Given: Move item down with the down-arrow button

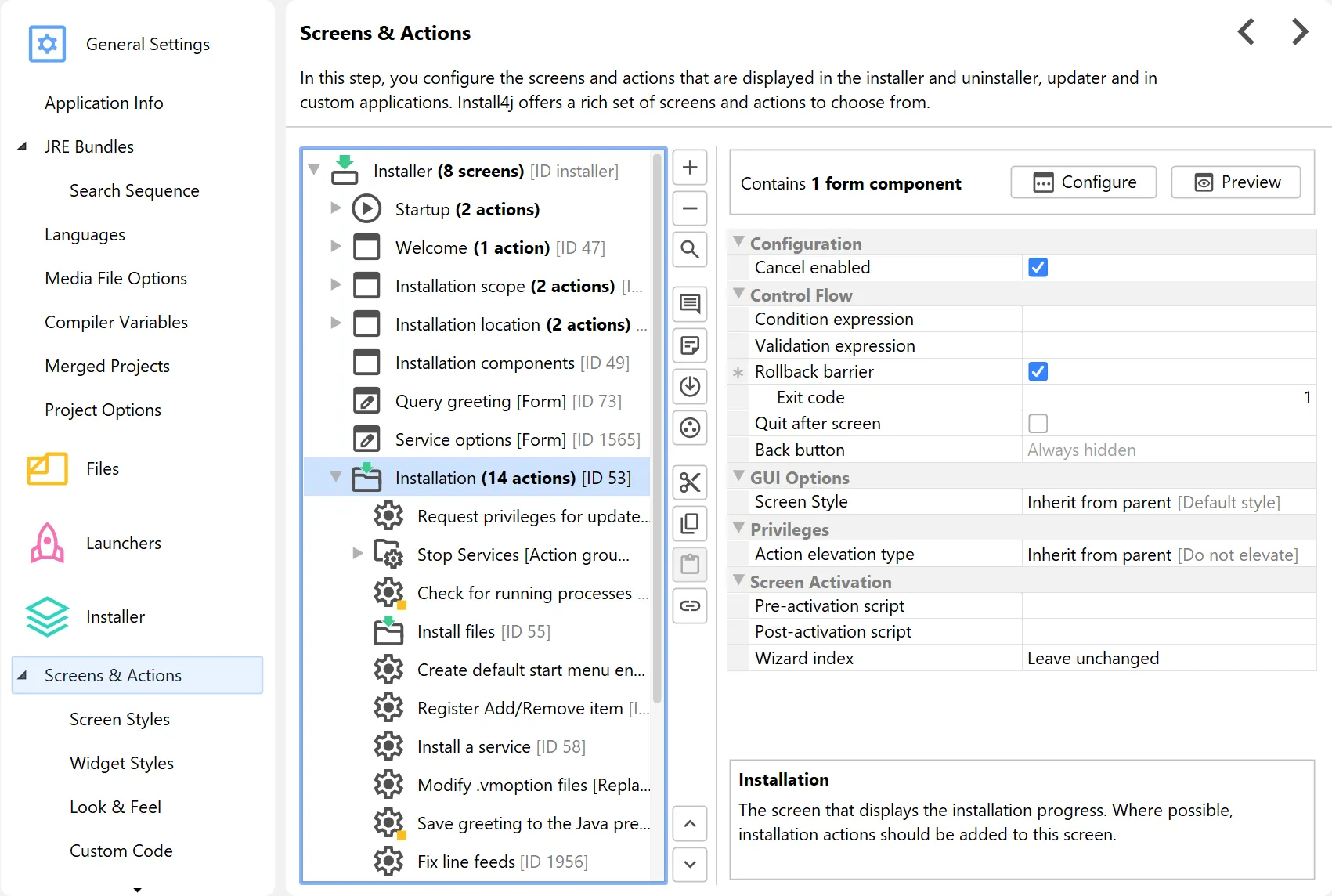Looking at the screenshot, I should [x=690, y=865].
